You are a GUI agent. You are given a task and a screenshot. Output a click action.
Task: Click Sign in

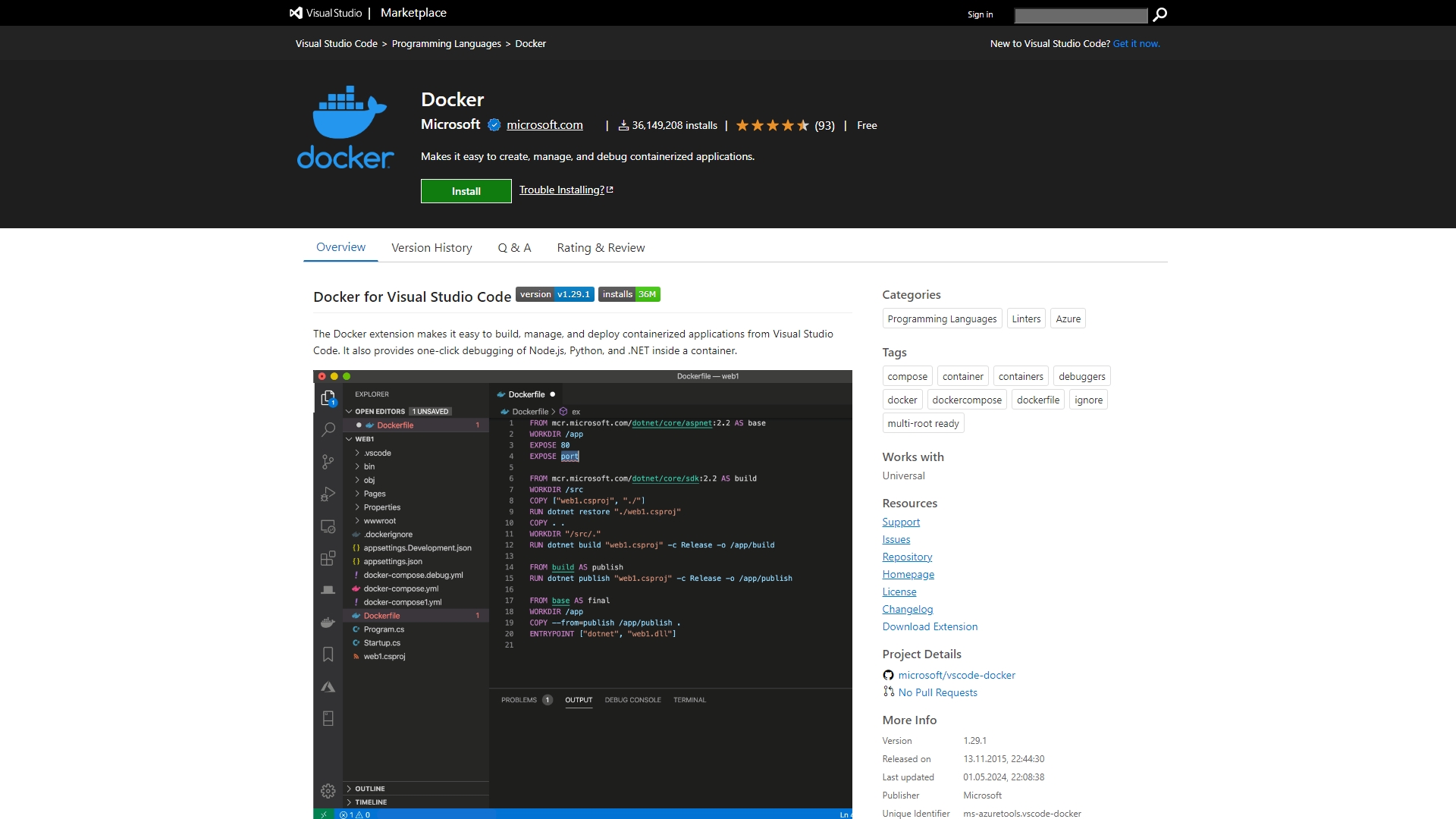tap(980, 14)
